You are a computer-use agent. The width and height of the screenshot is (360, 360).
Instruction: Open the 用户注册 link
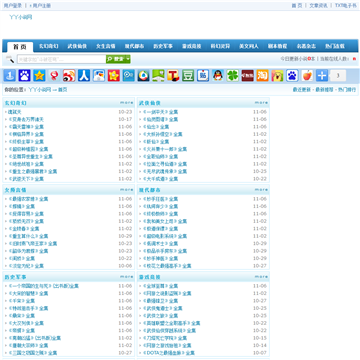click(x=42, y=6)
